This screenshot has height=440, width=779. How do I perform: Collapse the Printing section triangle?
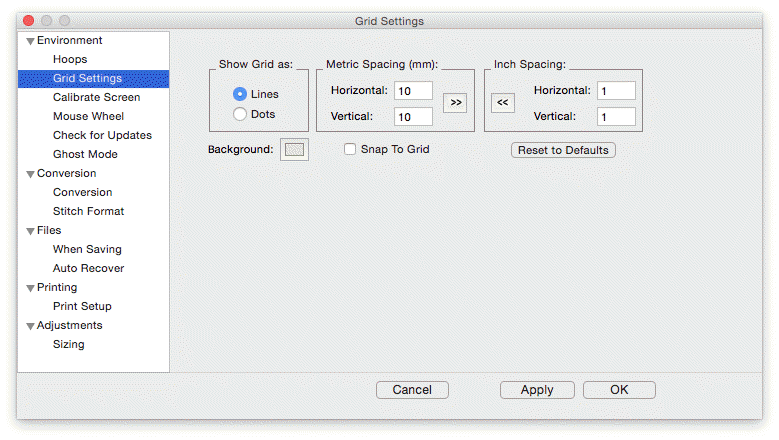(30, 288)
